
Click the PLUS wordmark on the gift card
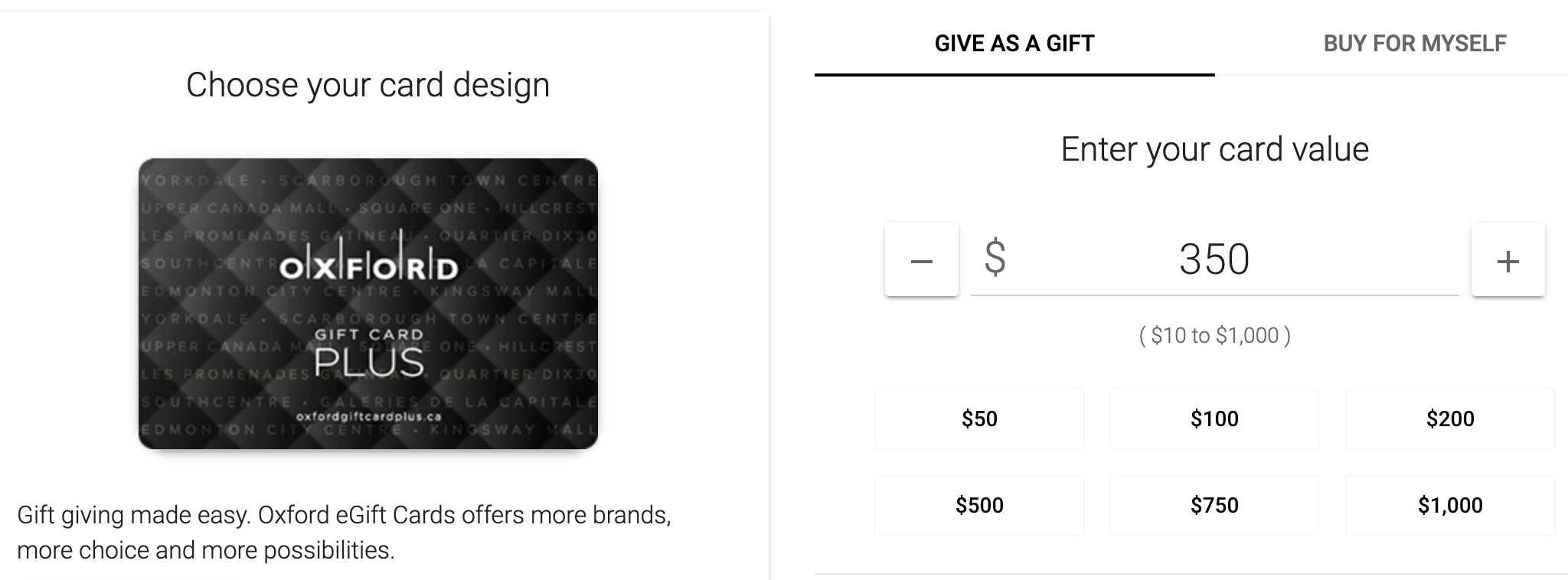pos(368,363)
